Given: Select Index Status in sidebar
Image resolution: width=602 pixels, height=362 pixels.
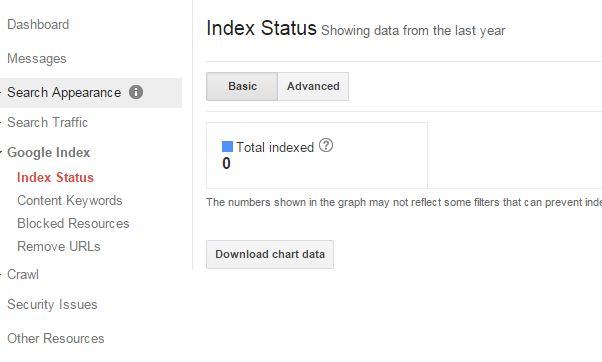Looking at the screenshot, I should pos(55,177).
